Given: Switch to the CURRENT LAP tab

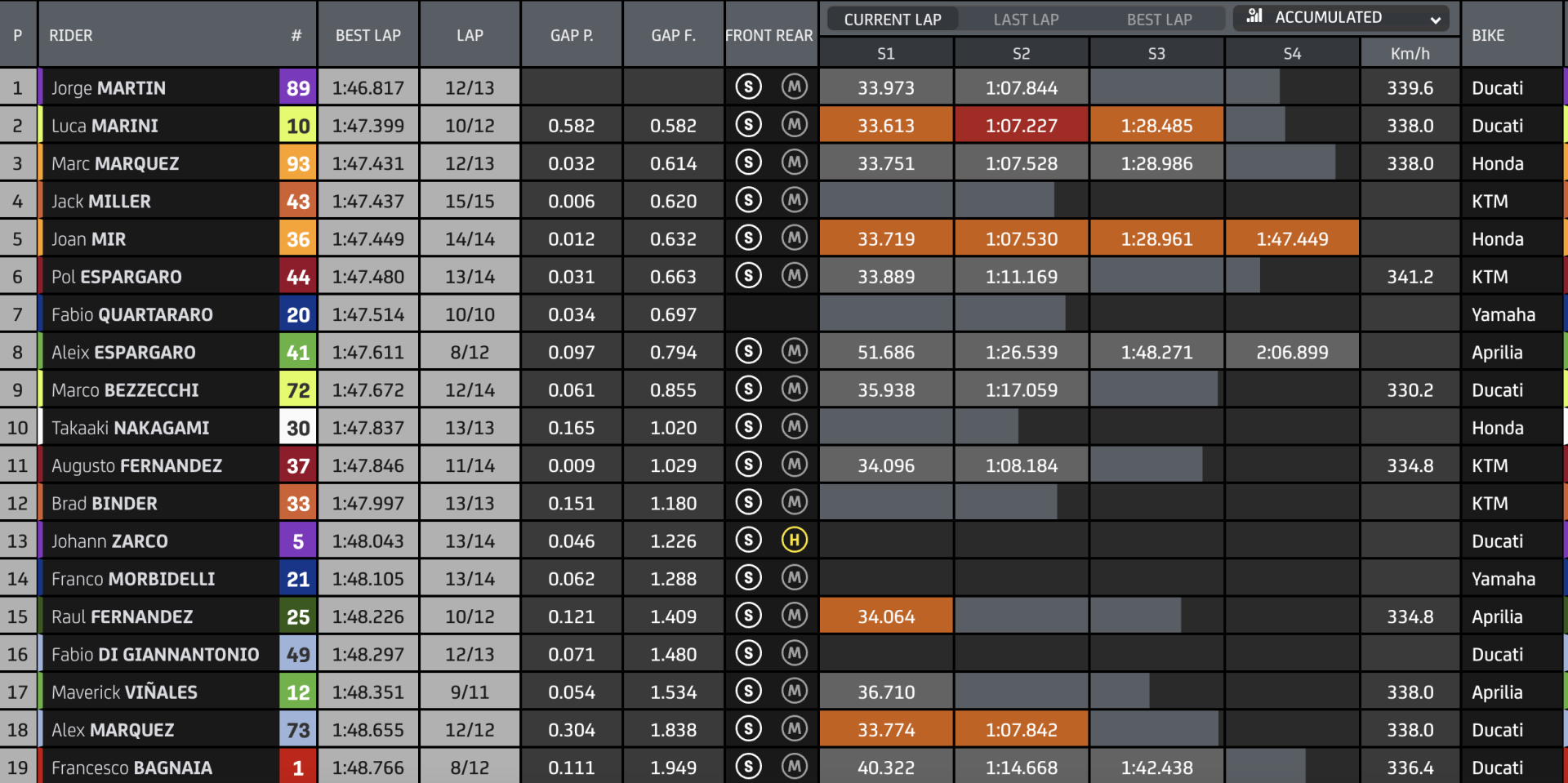Looking at the screenshot, I should pos(892,19).
